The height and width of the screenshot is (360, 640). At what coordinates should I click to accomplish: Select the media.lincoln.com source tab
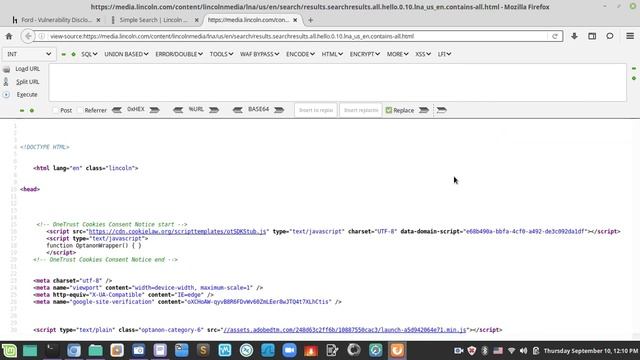point(253,20)
